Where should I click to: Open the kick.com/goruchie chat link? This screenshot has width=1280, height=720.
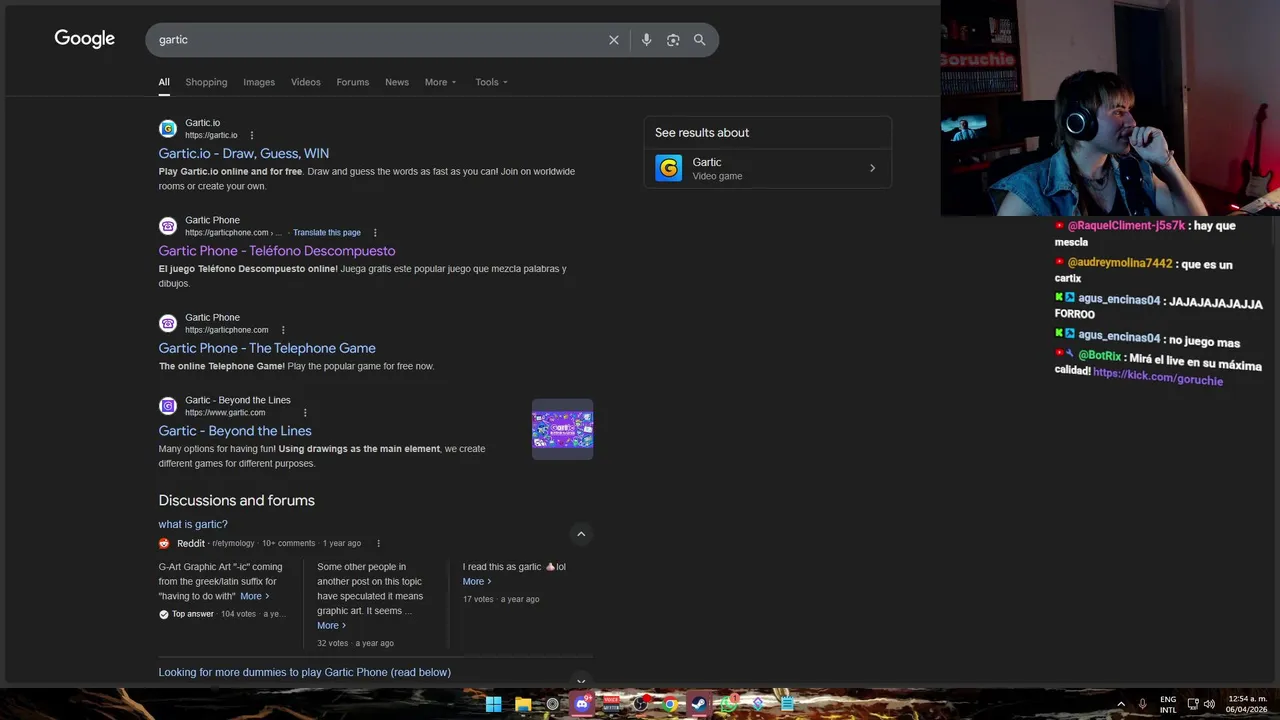(x=1158, y=376)
